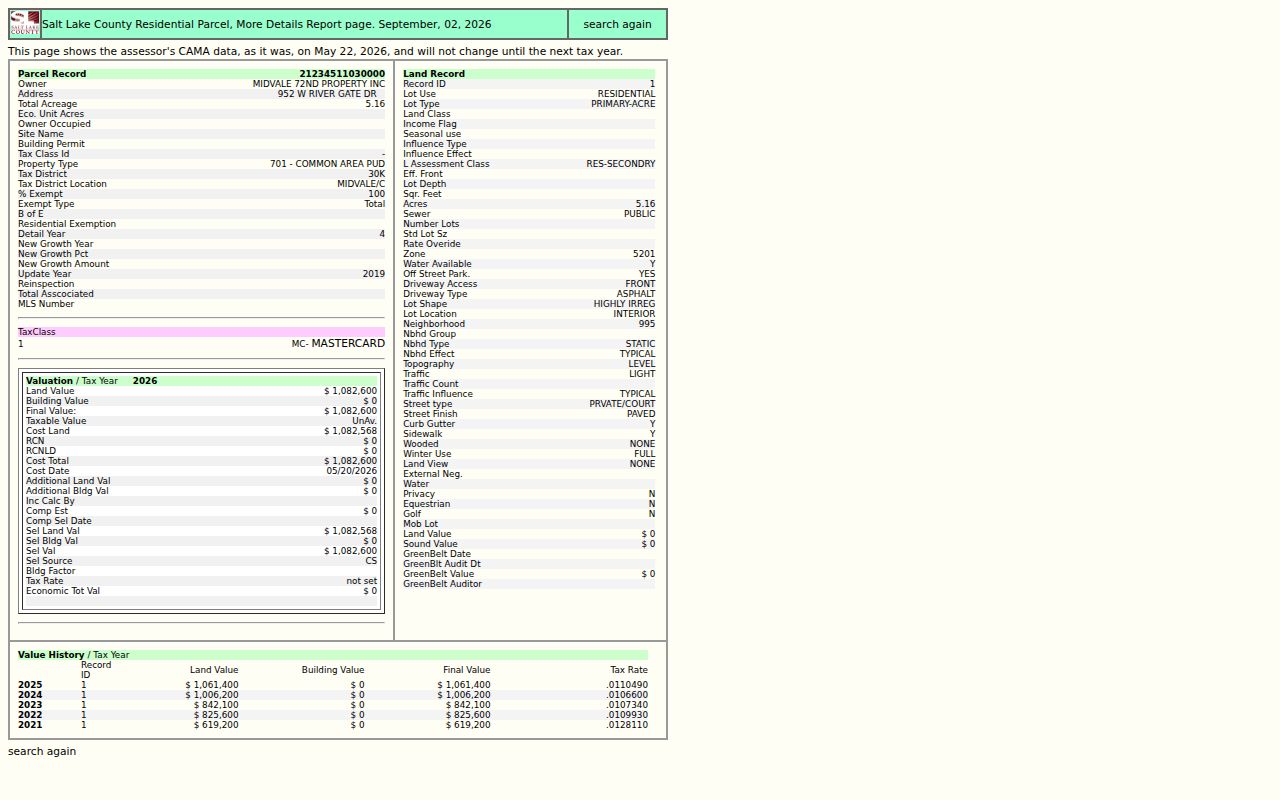The width and height of the screenshot is (1280, 800).
Task: Select Cost Land value $ 1,082,568
Action: 351,431
